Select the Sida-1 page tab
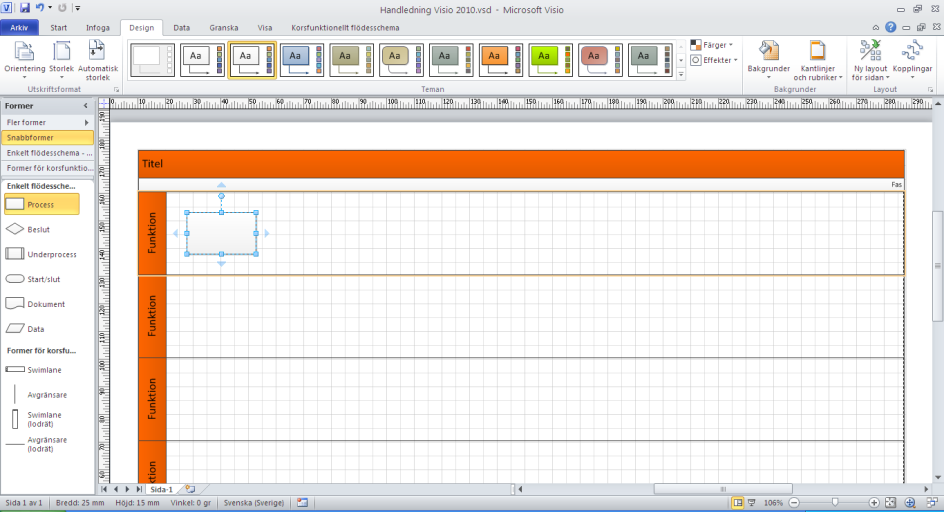The height and width of the screenshot is (512, 944). (161, 489)
